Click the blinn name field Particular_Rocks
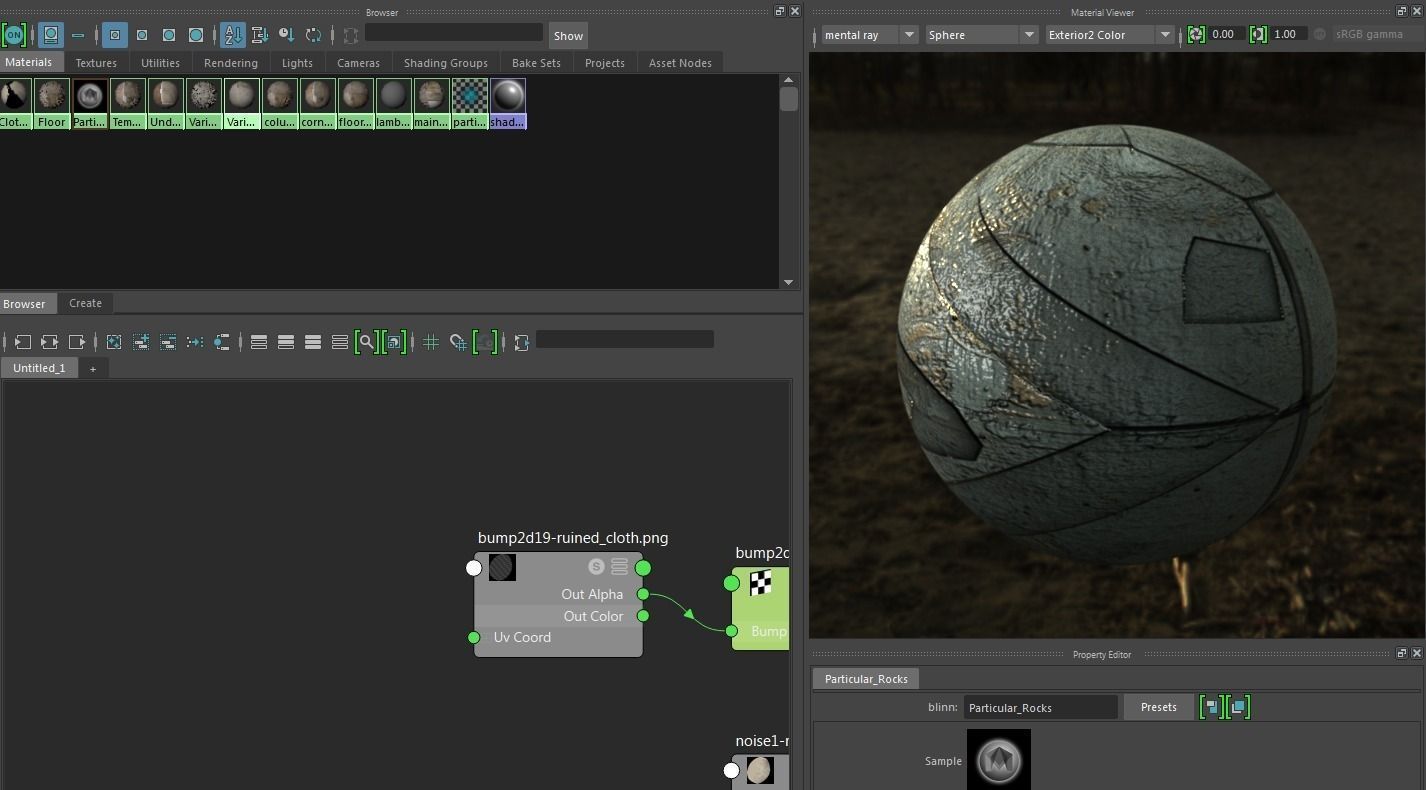 point(1040,707)
